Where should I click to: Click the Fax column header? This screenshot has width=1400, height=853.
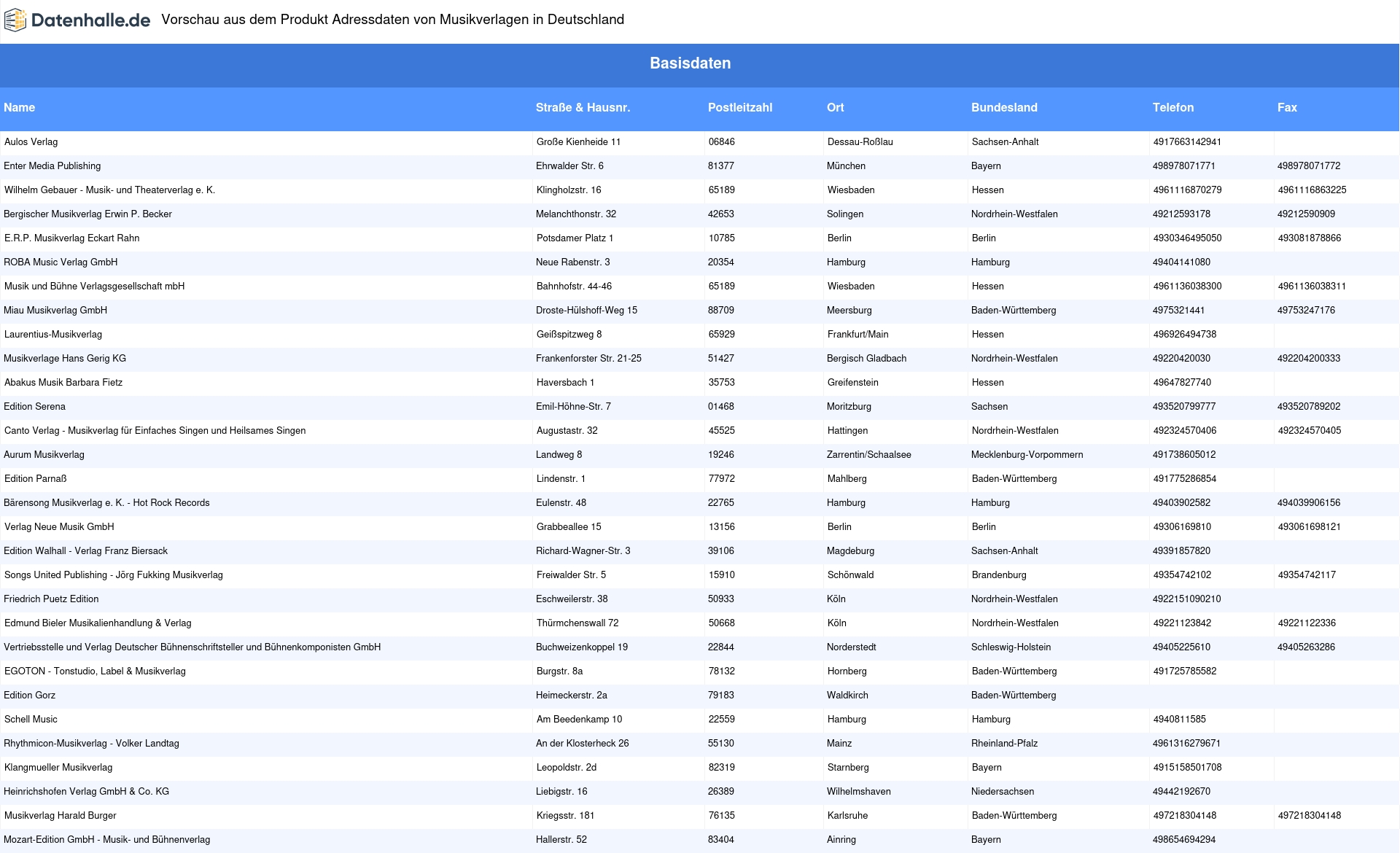point(1287,107)
